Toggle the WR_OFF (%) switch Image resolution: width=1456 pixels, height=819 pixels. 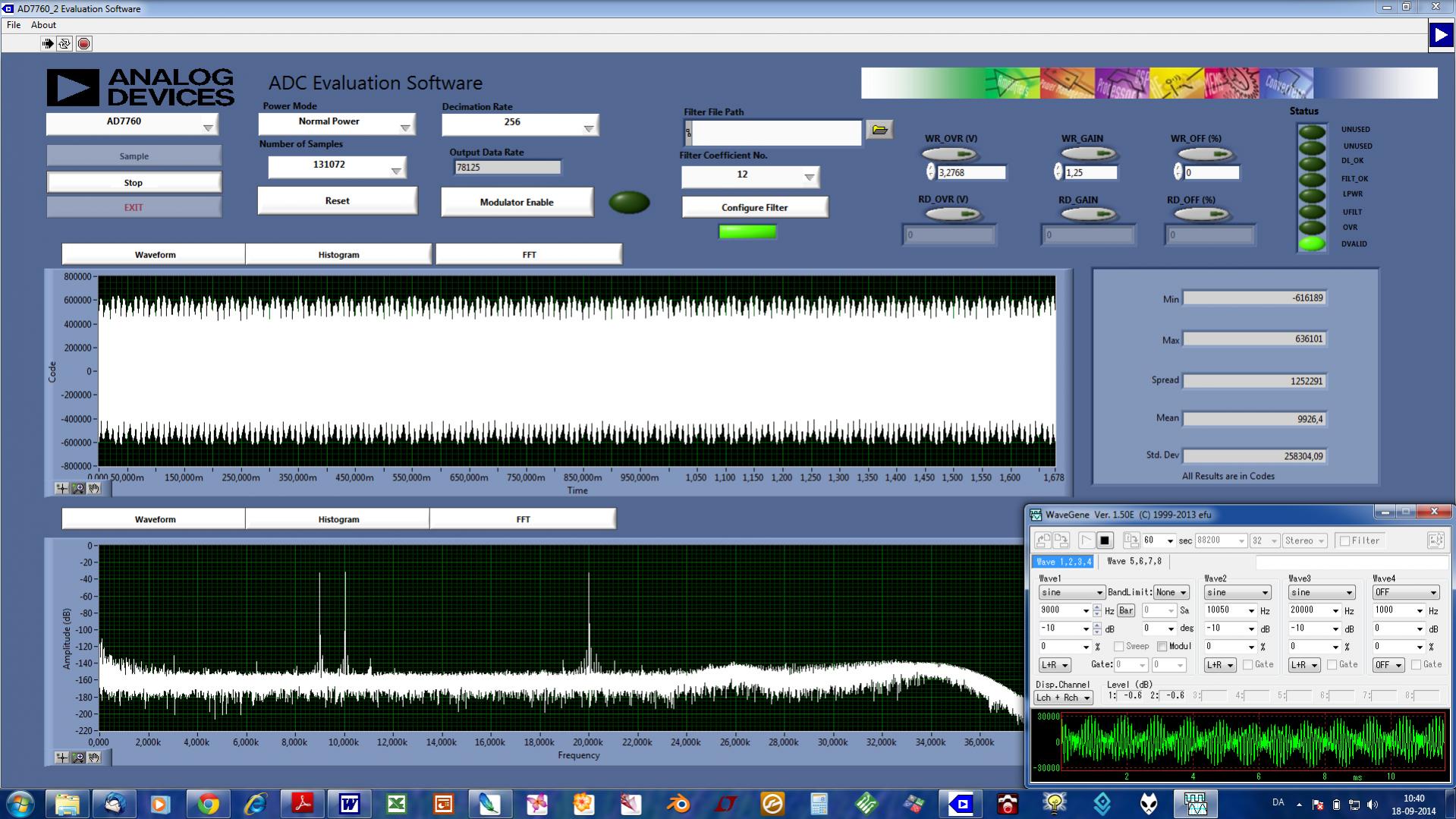tap(1205, 154)
